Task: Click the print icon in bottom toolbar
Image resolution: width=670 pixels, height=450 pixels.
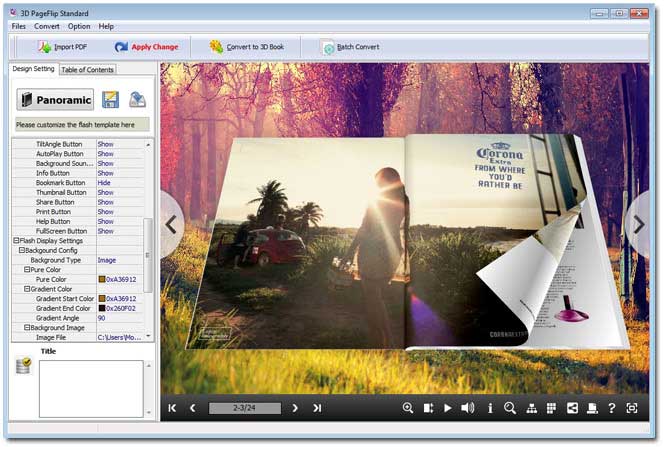Action: point(592,409)
